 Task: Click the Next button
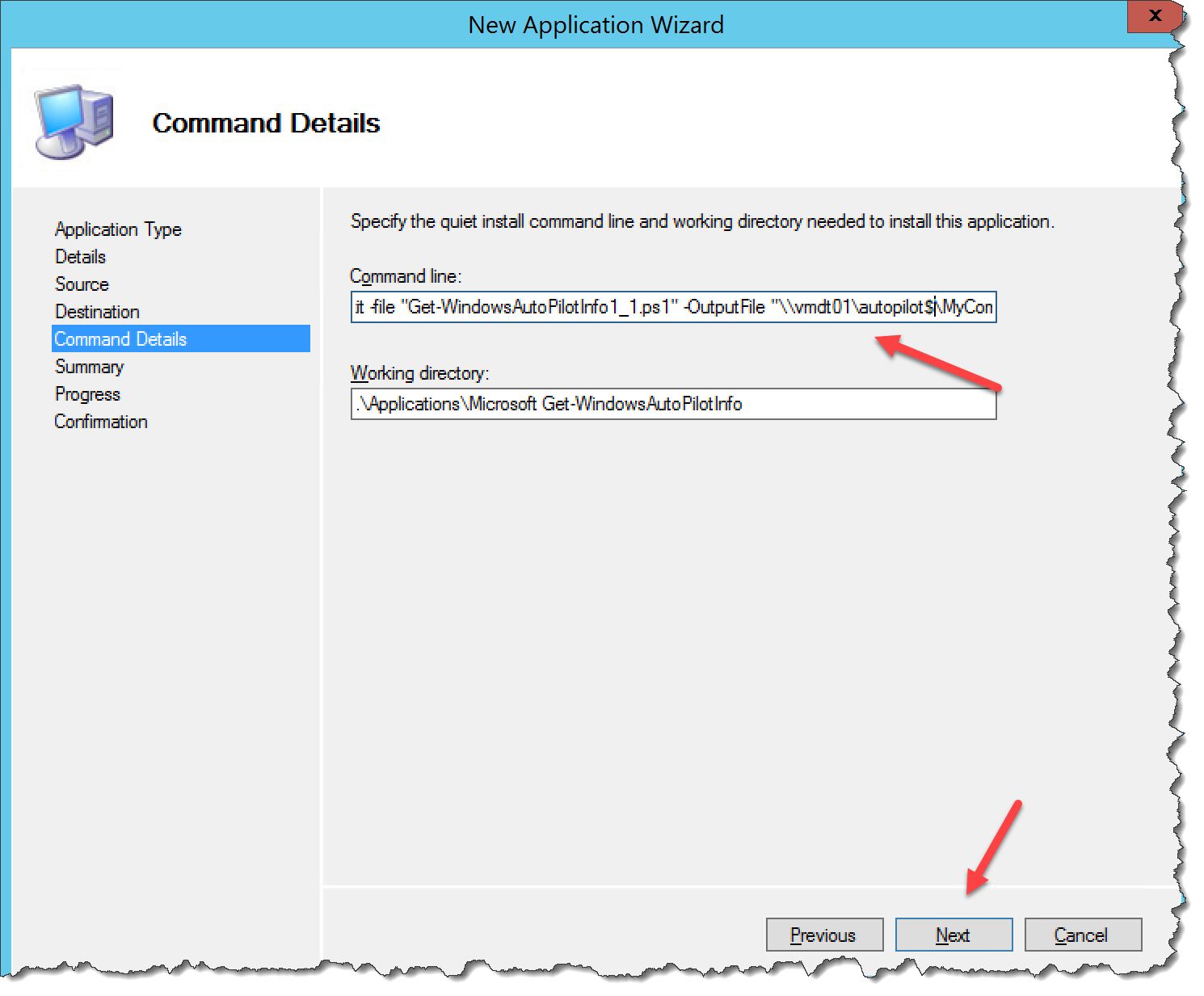(x=953, y=935)
